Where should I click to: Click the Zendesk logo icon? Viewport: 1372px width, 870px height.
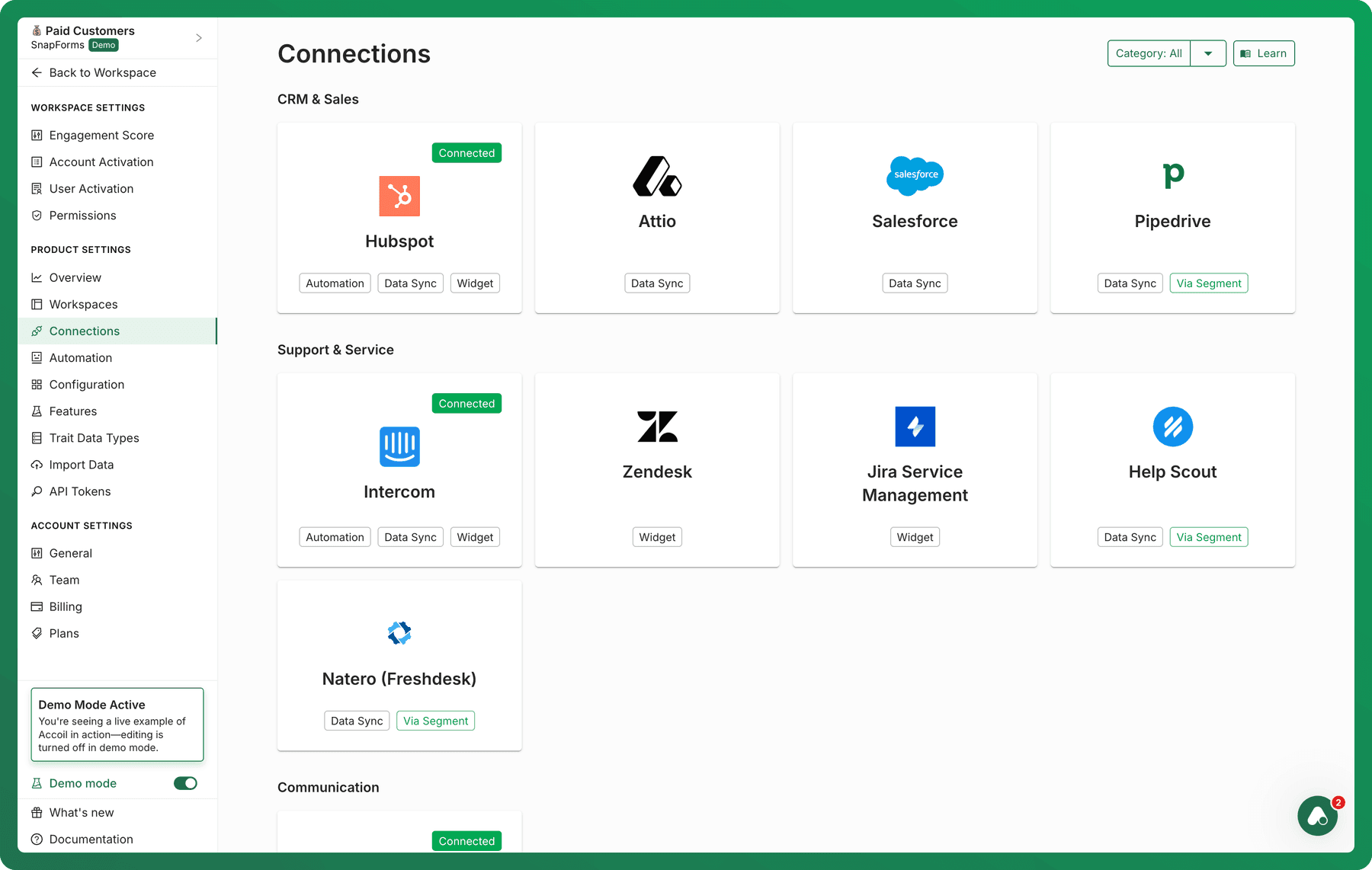pyautogui.click(x=657, y=427)
